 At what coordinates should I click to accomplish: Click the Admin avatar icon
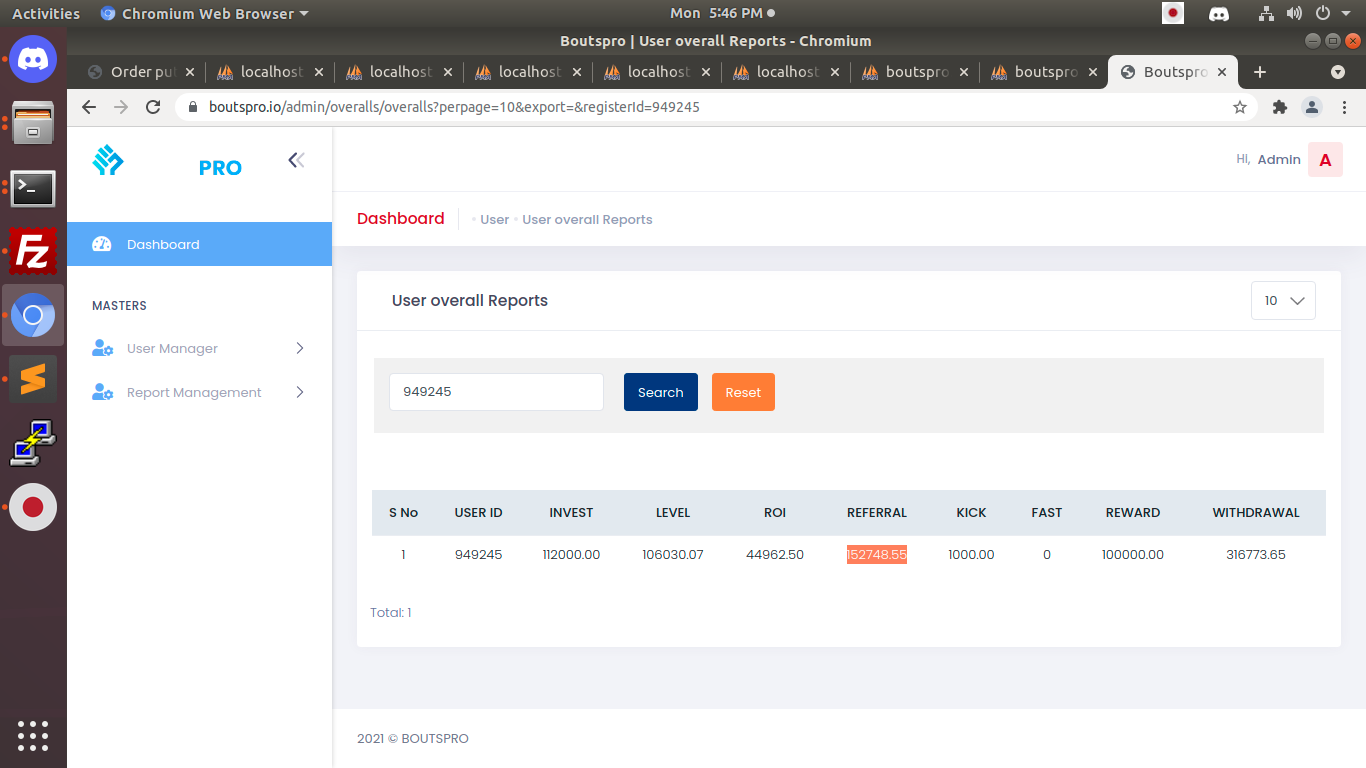(x=1325, y=160)
